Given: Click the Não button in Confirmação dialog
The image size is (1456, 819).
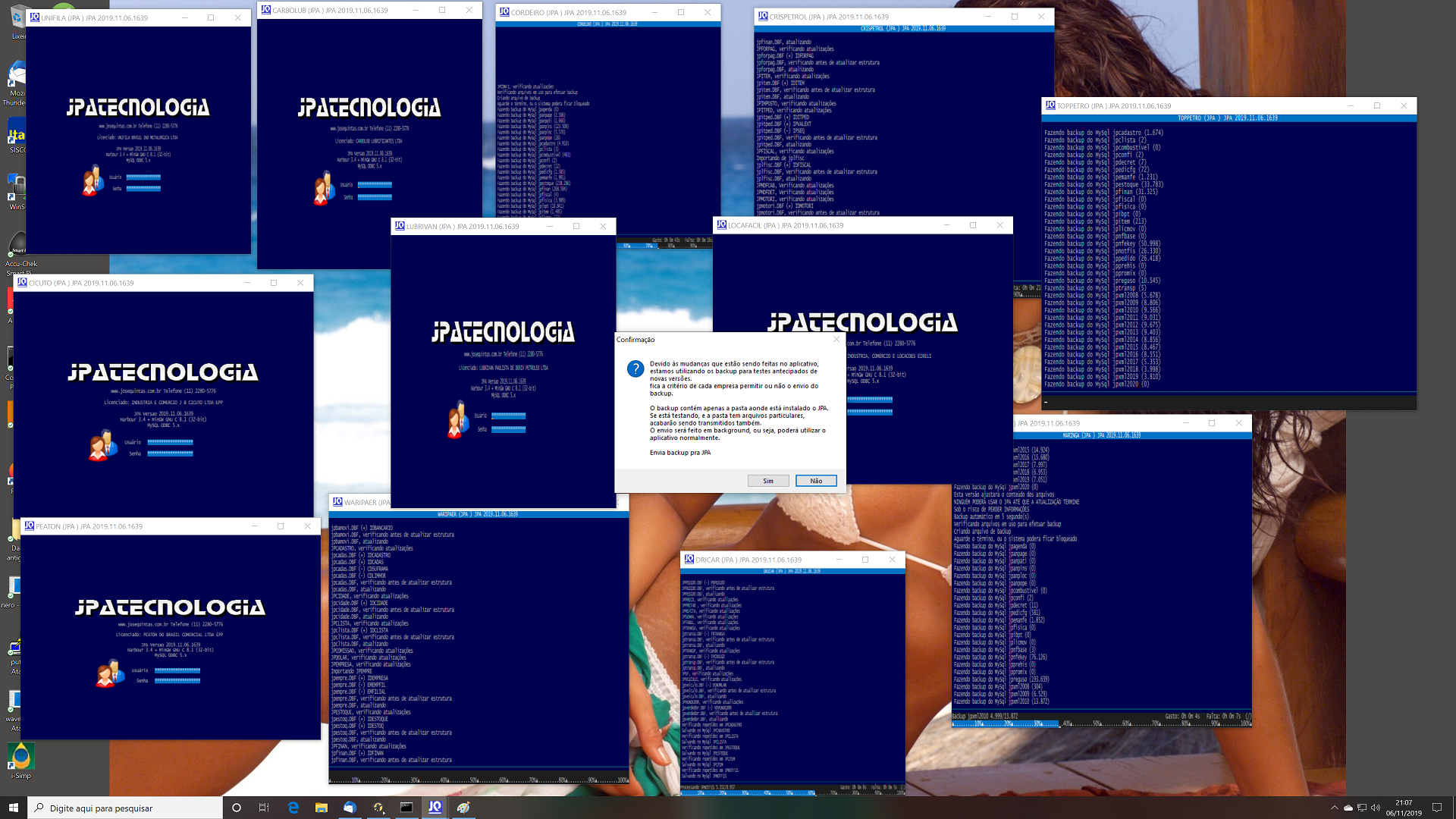Looking at the screenshot, I should coord(816,481).
